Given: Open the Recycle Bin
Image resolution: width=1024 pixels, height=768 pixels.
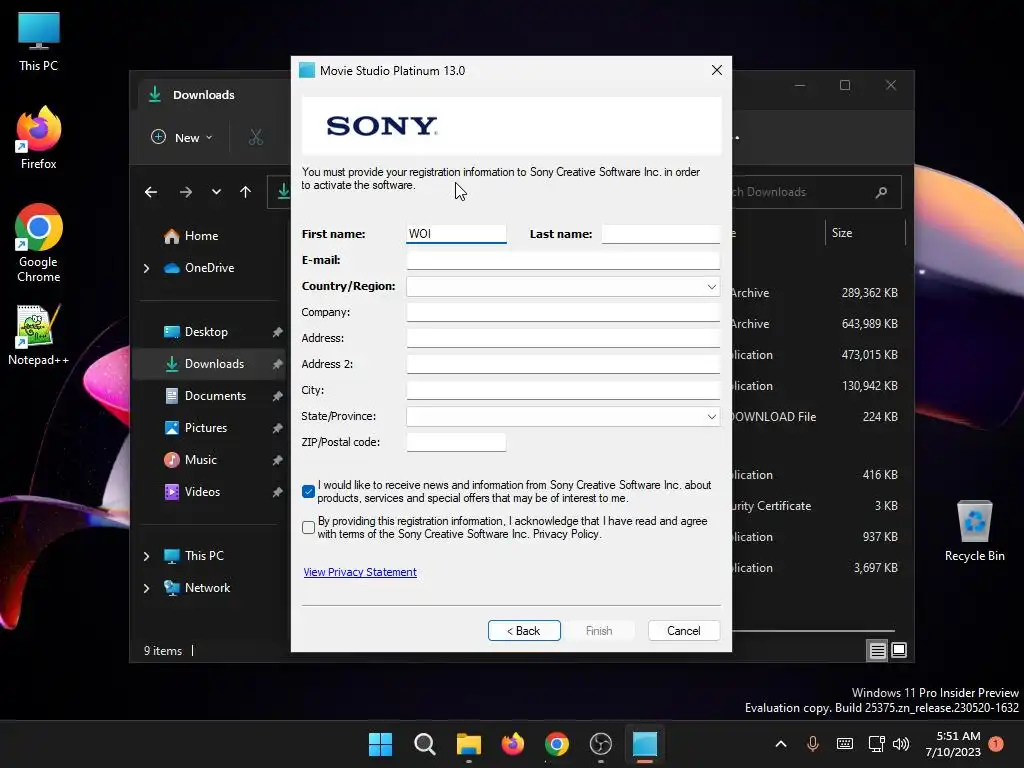Looking at the screenshot, I should tap(974, 531).
